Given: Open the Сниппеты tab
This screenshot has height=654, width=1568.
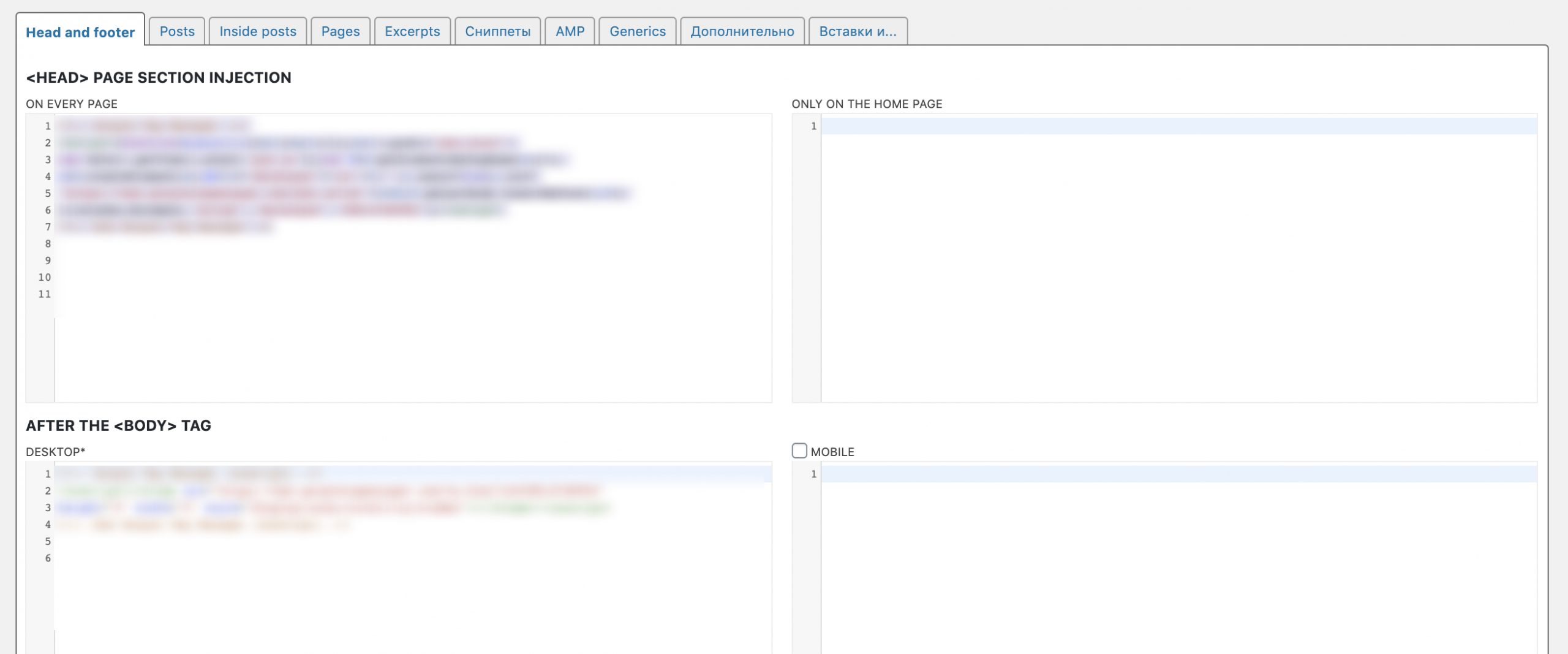Looking at the screenshot, I should coord(497,31).
